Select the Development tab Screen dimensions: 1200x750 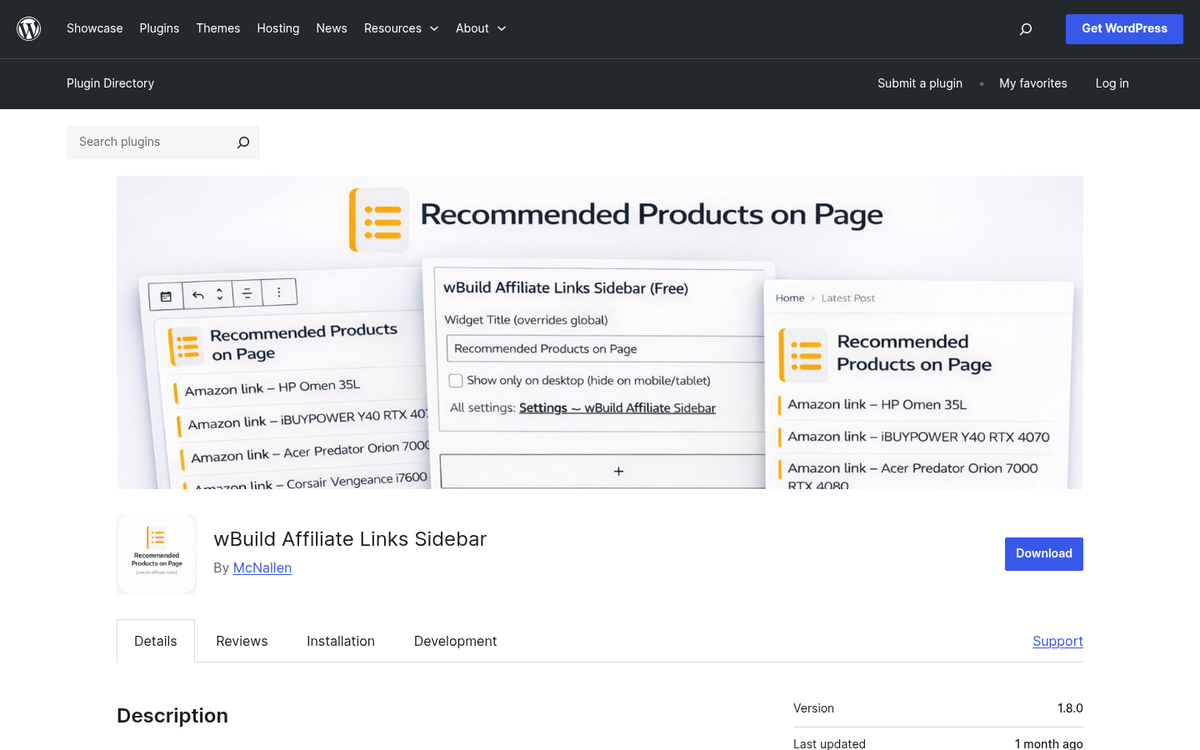(455, 641)
